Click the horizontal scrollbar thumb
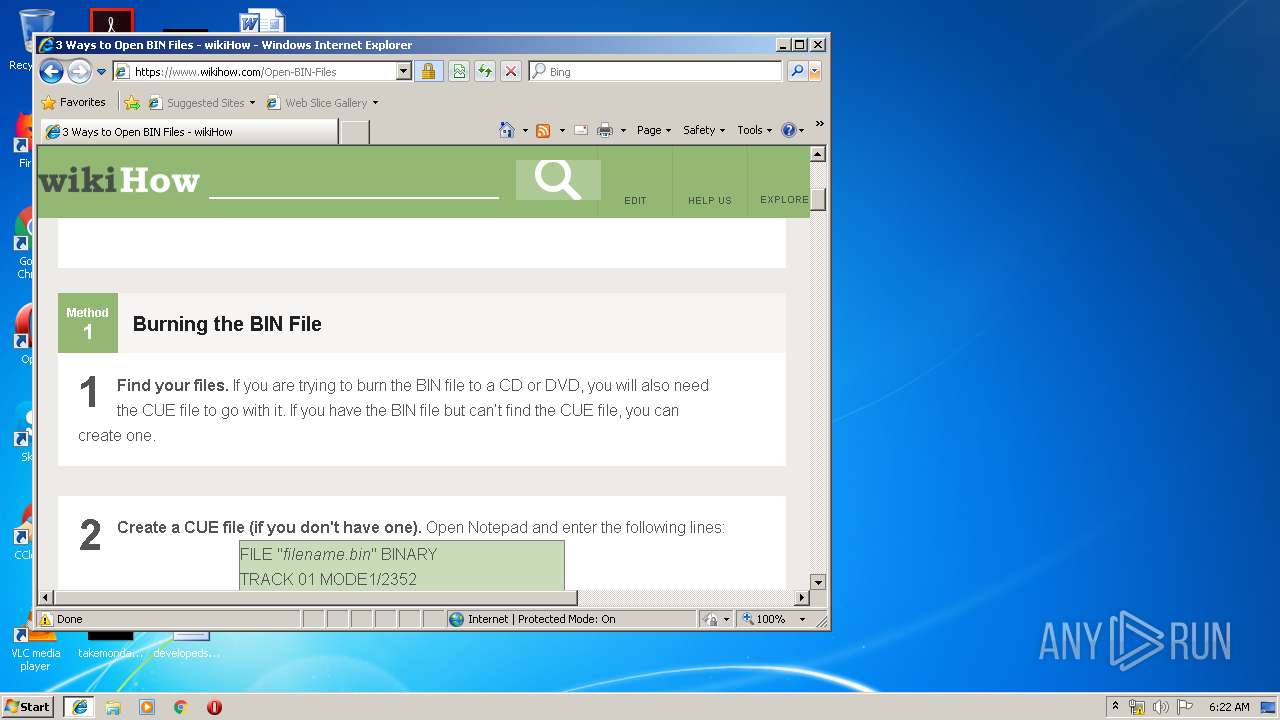The width and height of the screenshot is (1280, 720). (x=316, y=597)
